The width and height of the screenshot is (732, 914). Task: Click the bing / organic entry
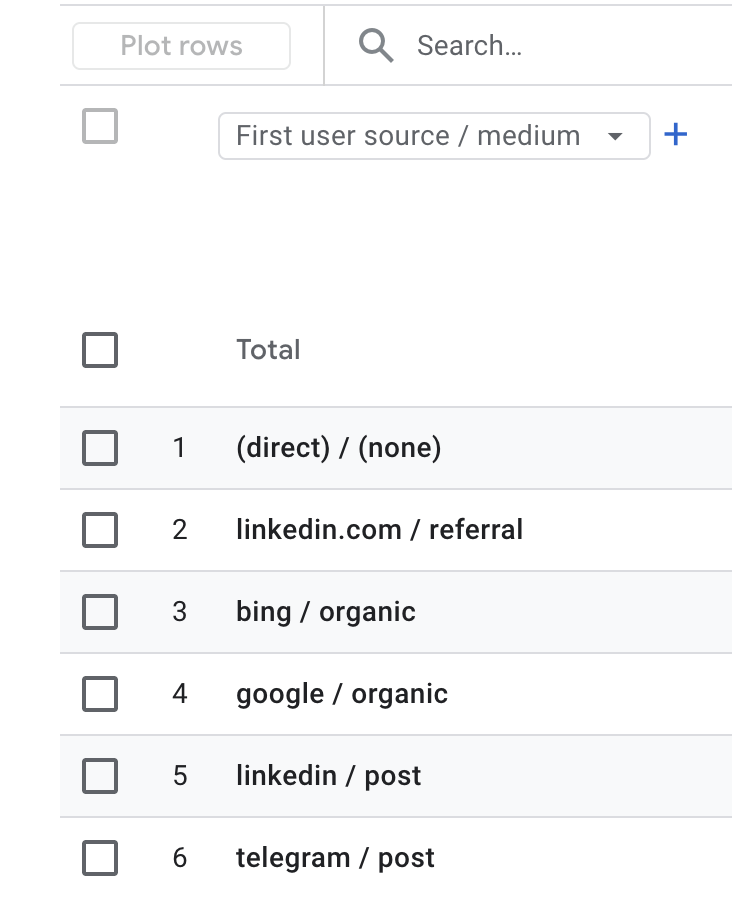click(325, 612)
